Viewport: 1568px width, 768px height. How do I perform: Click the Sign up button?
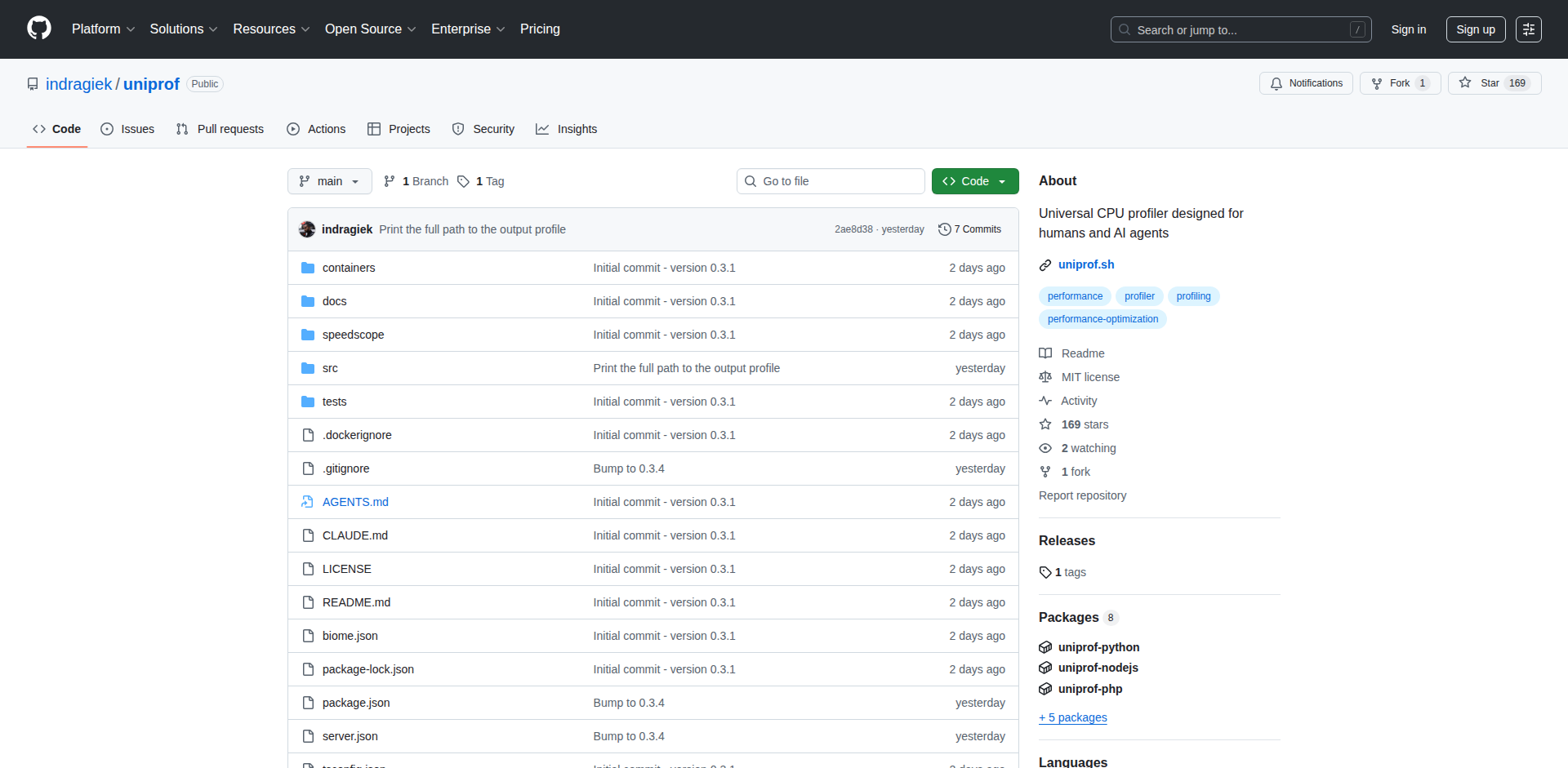click(1476, 29)
